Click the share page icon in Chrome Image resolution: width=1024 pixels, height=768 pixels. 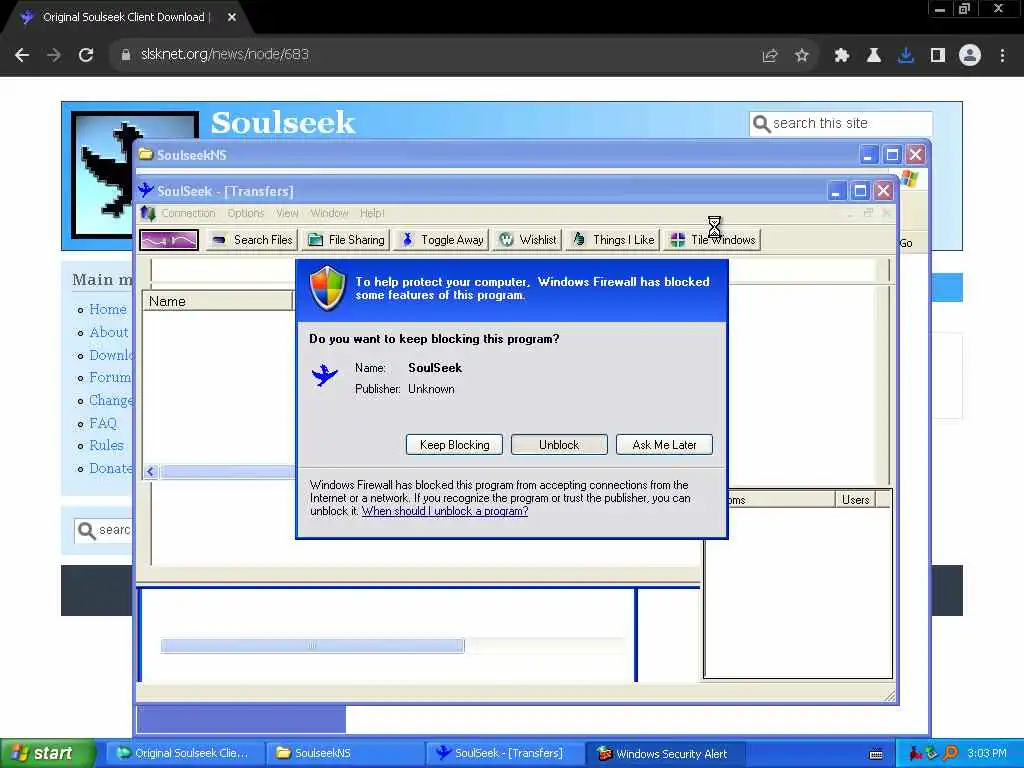(770, 56)
